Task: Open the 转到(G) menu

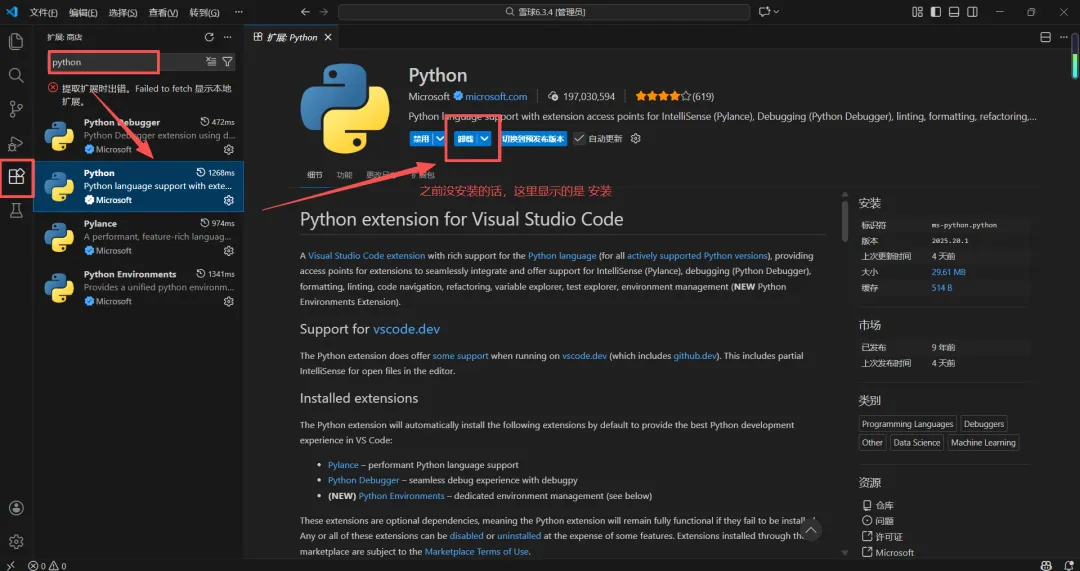Action: click(x=205, y=12)
